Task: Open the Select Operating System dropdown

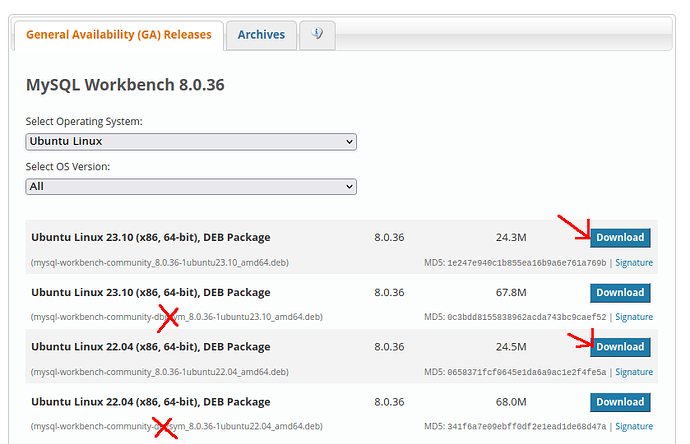Action: (191, 142)
